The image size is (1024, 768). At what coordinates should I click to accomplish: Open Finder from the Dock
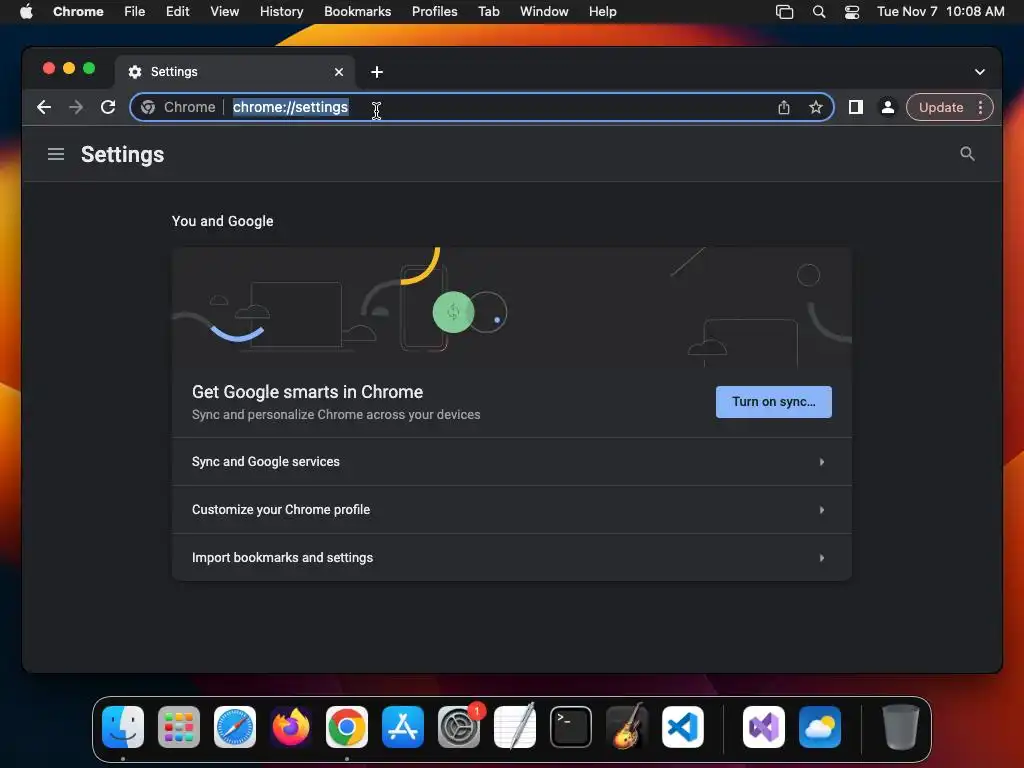[x=123, y=727]
